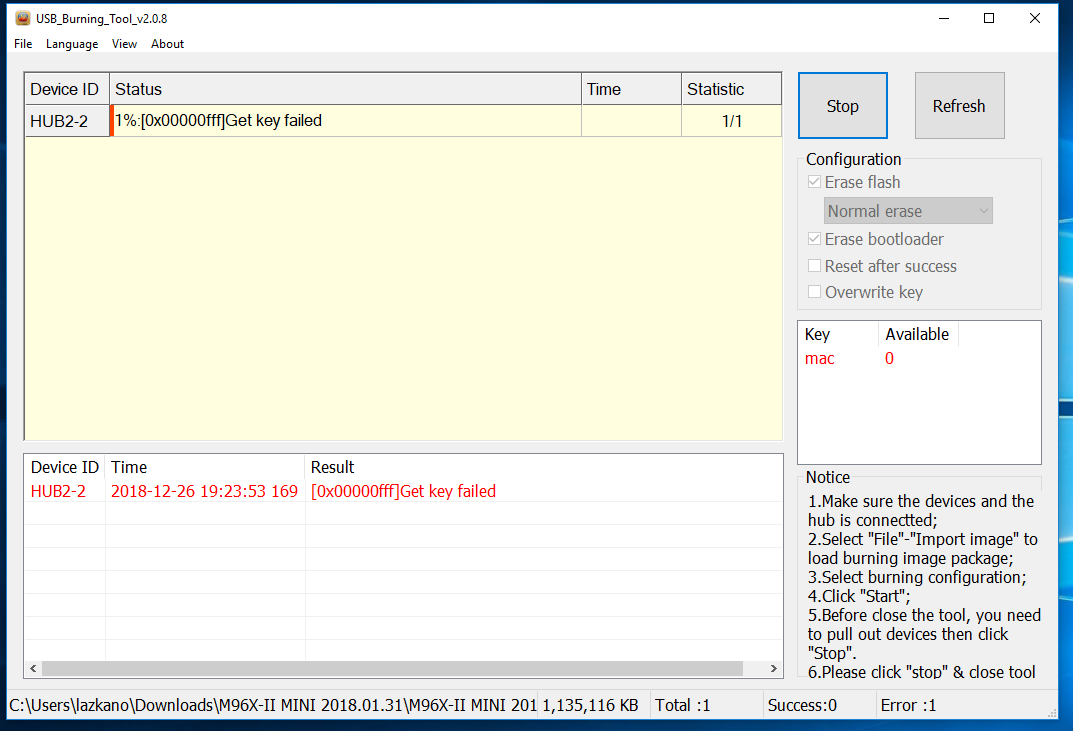This screenshot has height=731, width=1073.
Task: Enable Reset after success checkbox
Action: pos(816,266)
